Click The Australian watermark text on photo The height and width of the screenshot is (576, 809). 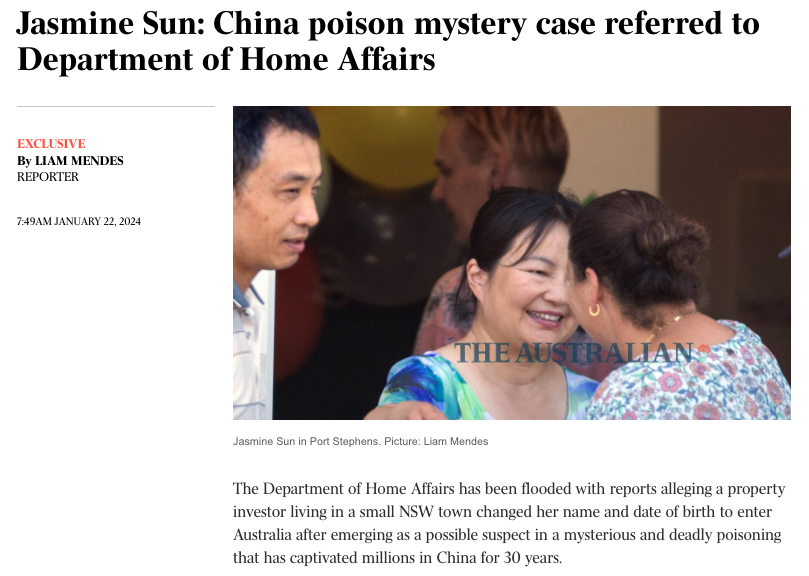[573, 353]
